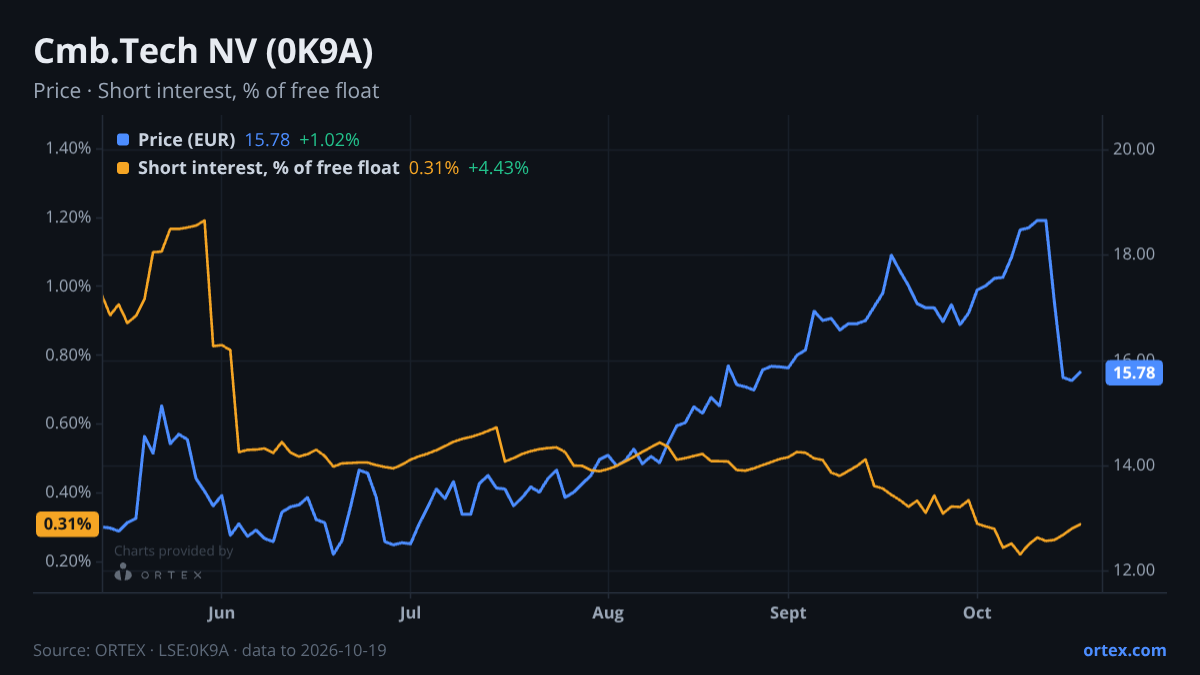Screen dimensions: 1200x675
Task: Open the ortex.com link
Action: click(1125, 650)
